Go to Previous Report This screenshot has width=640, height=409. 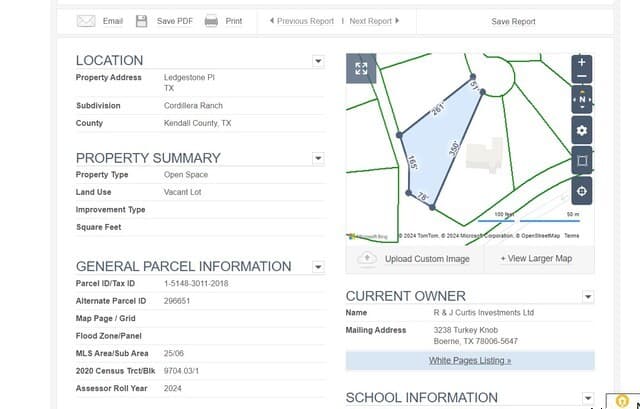click(x=305, y=21)
